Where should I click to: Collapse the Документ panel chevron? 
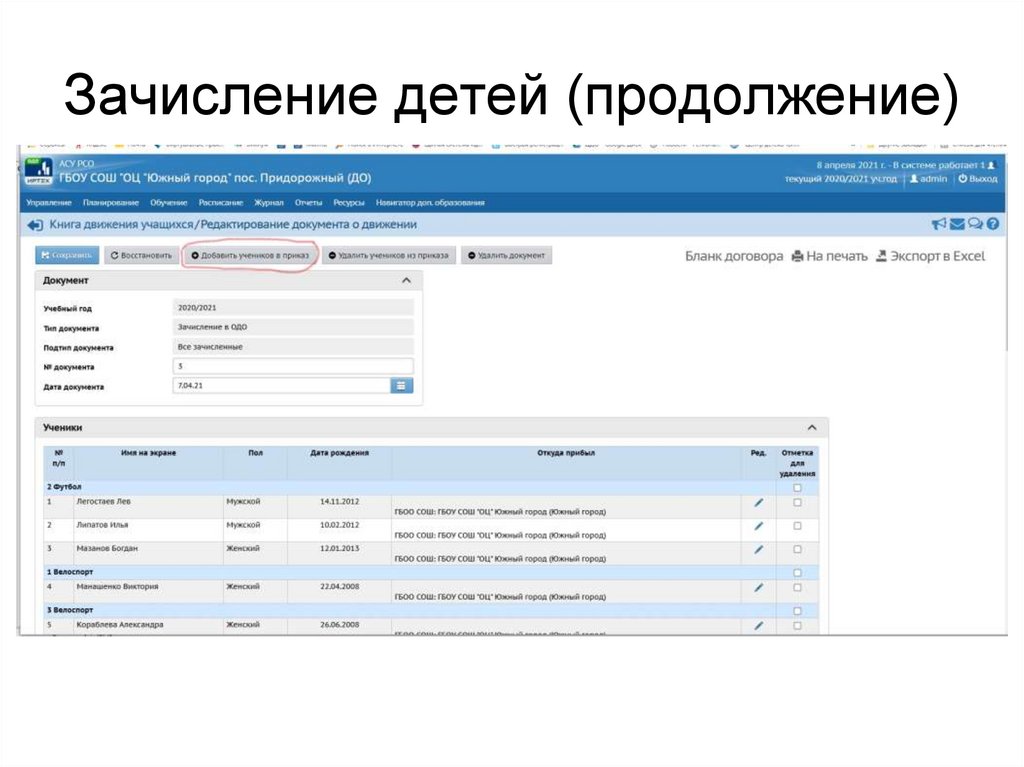tap(406, 280)
